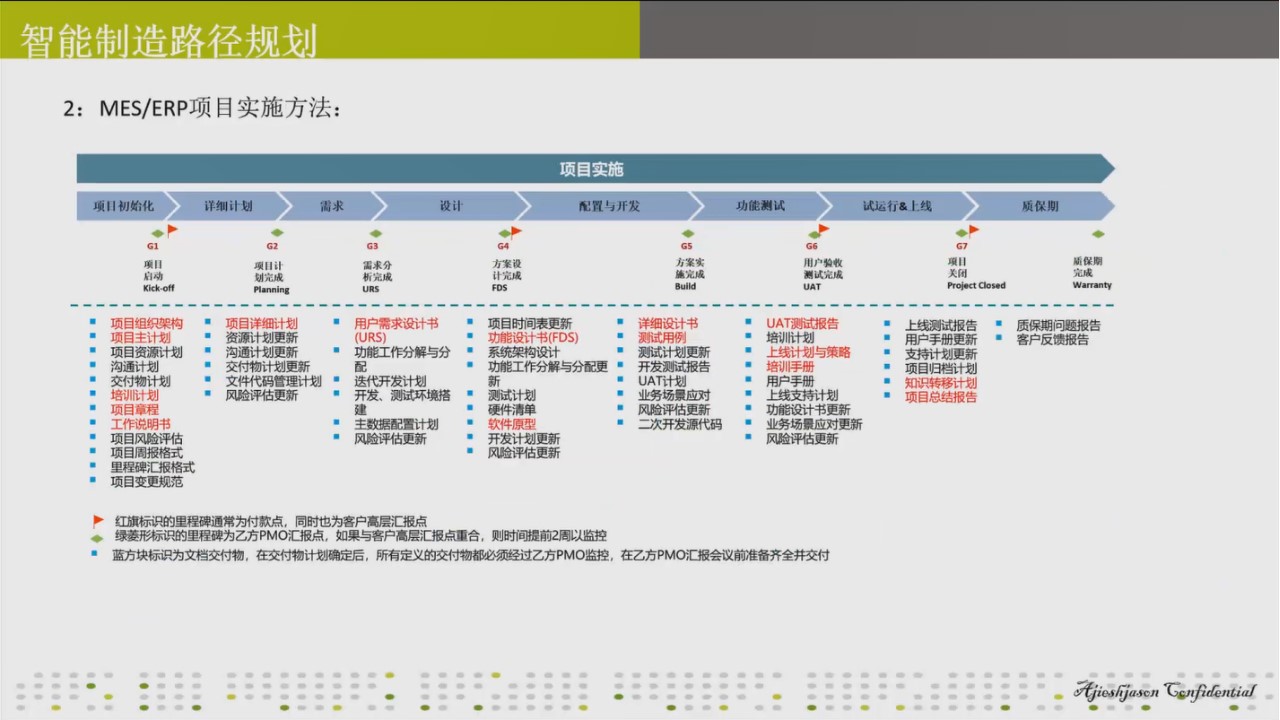This screenshot has height=720, width=1280.
Task: Click the red flag icon in the legend
Action: point(98,521)
